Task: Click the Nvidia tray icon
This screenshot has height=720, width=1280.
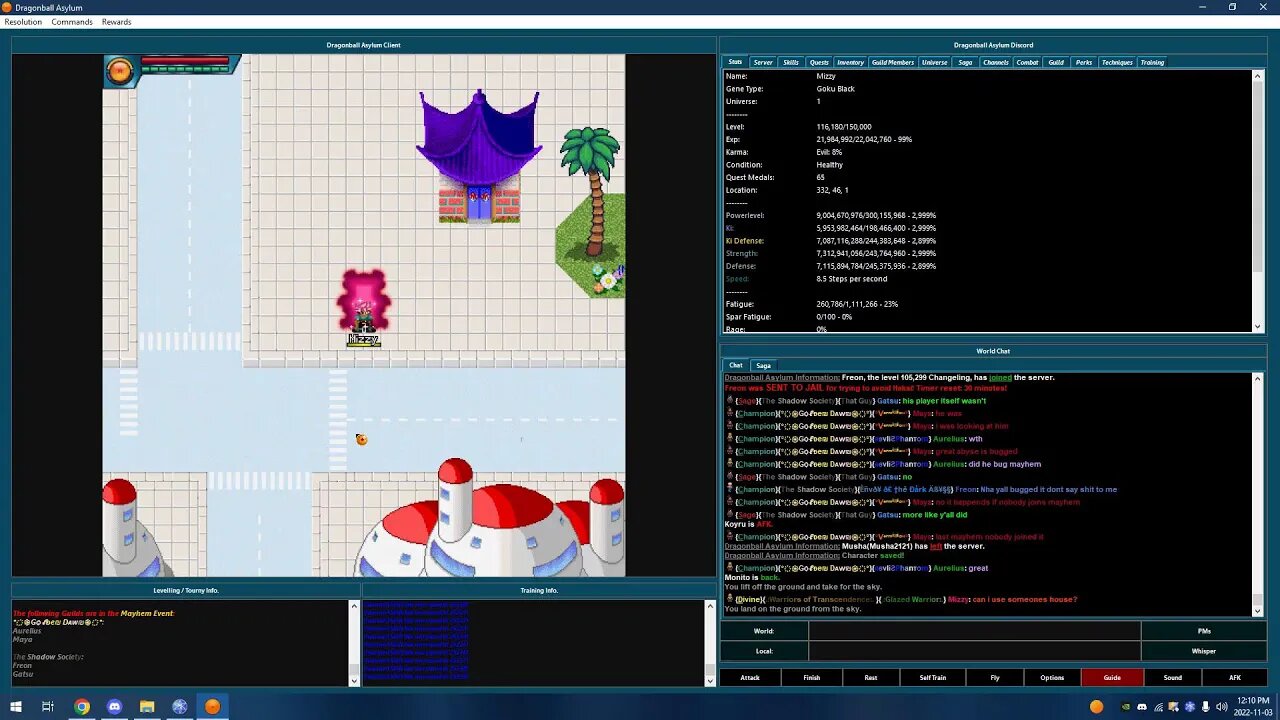Action: point(1125,707)
